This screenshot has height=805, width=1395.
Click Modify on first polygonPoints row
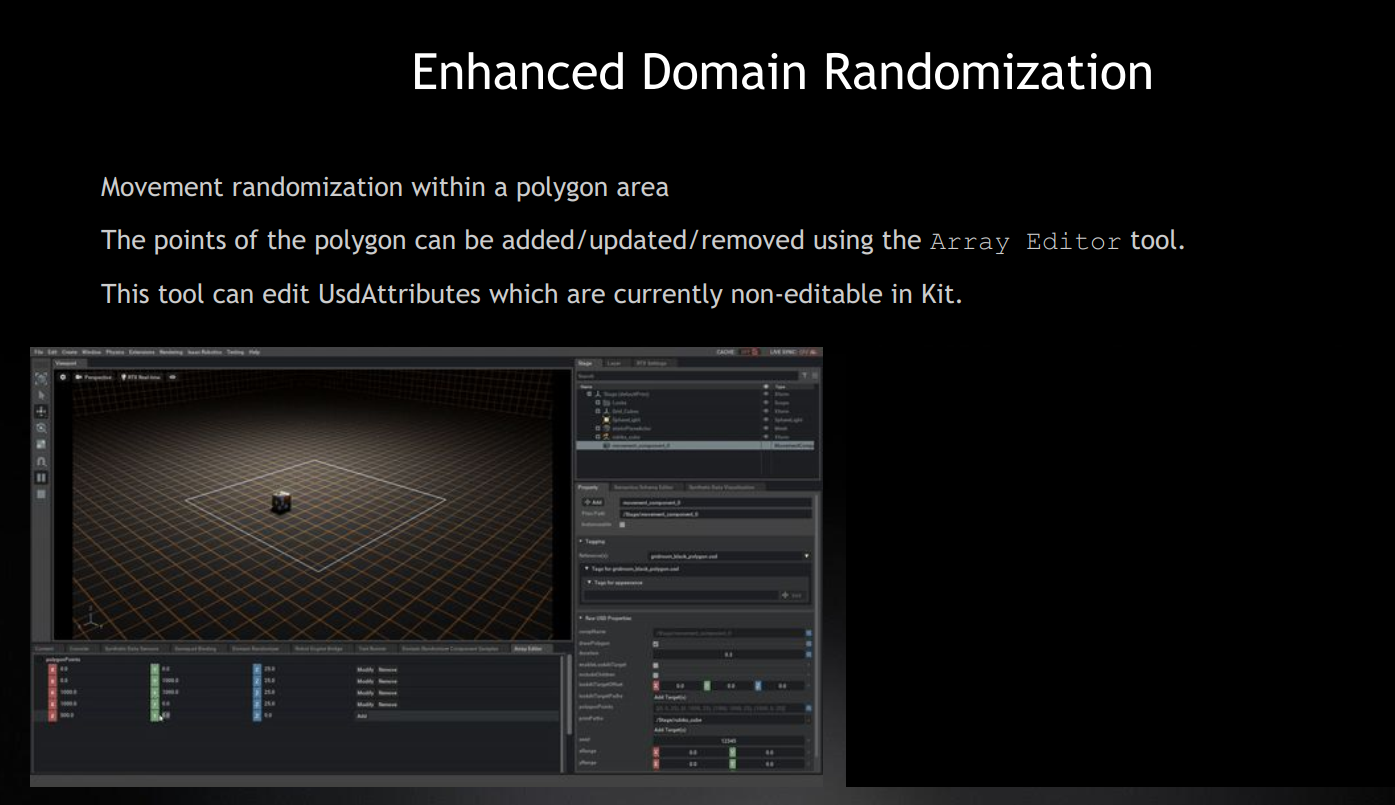click(x=365, y=669)
